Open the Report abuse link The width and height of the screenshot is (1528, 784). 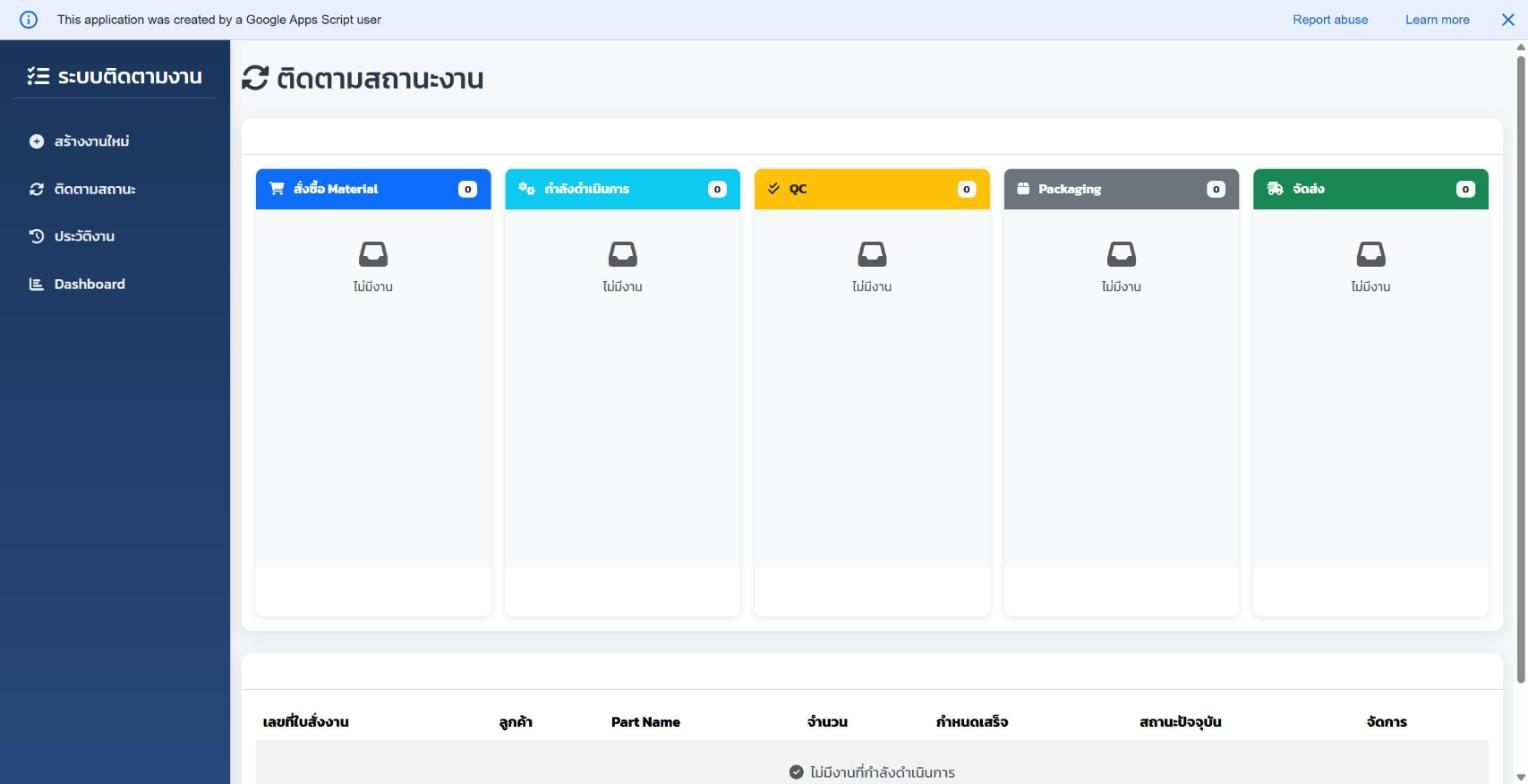(x=1330, y=20)
